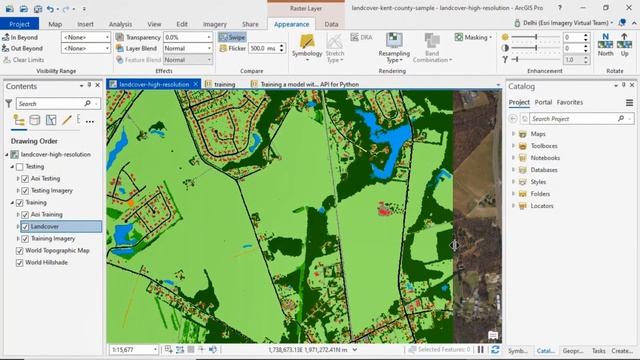Select List By Editing pencil icon

pos(67,120)
